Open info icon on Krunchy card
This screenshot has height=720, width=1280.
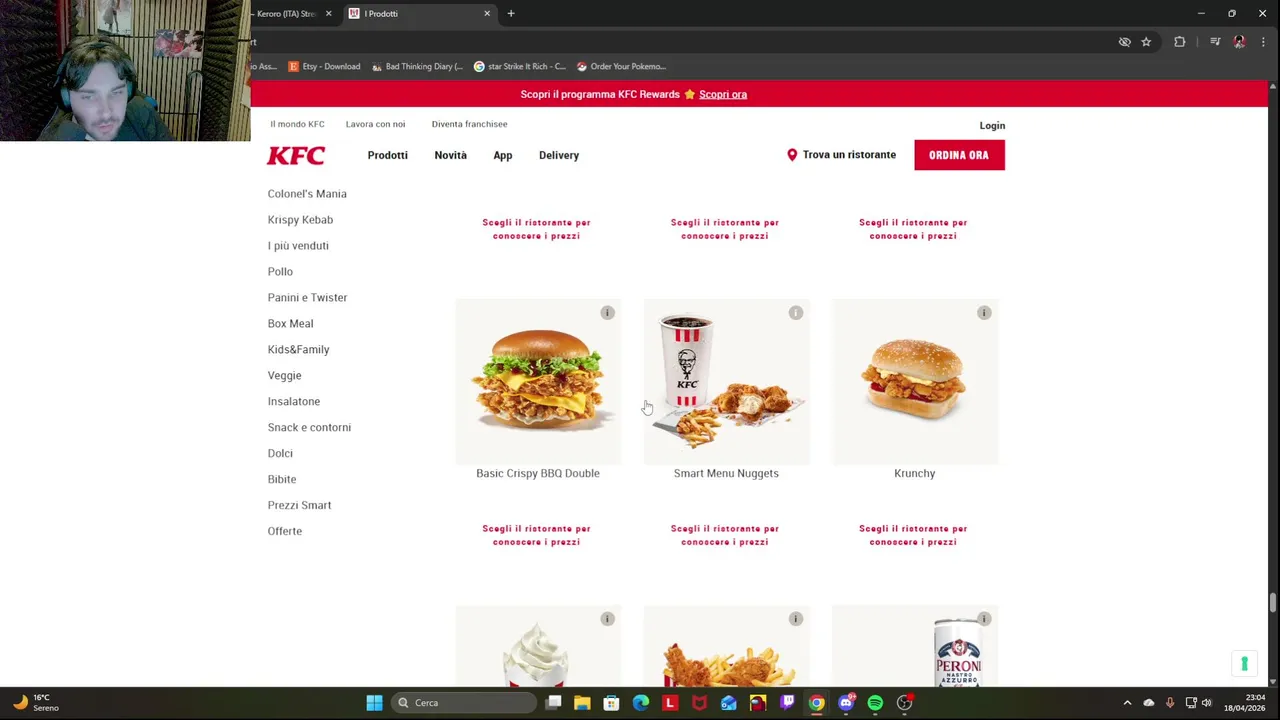pyautogui.click(x=984, y=313)
